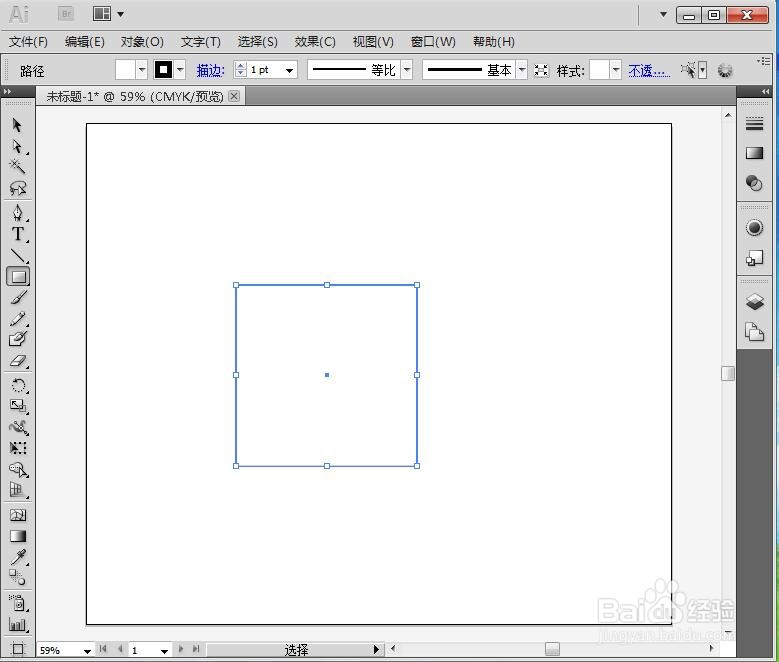Launch Adobe Bridge from Br icon
Image resolution: width=779 pixels, height=662 pixels.
pyautogui.click(x=66, y=14)
